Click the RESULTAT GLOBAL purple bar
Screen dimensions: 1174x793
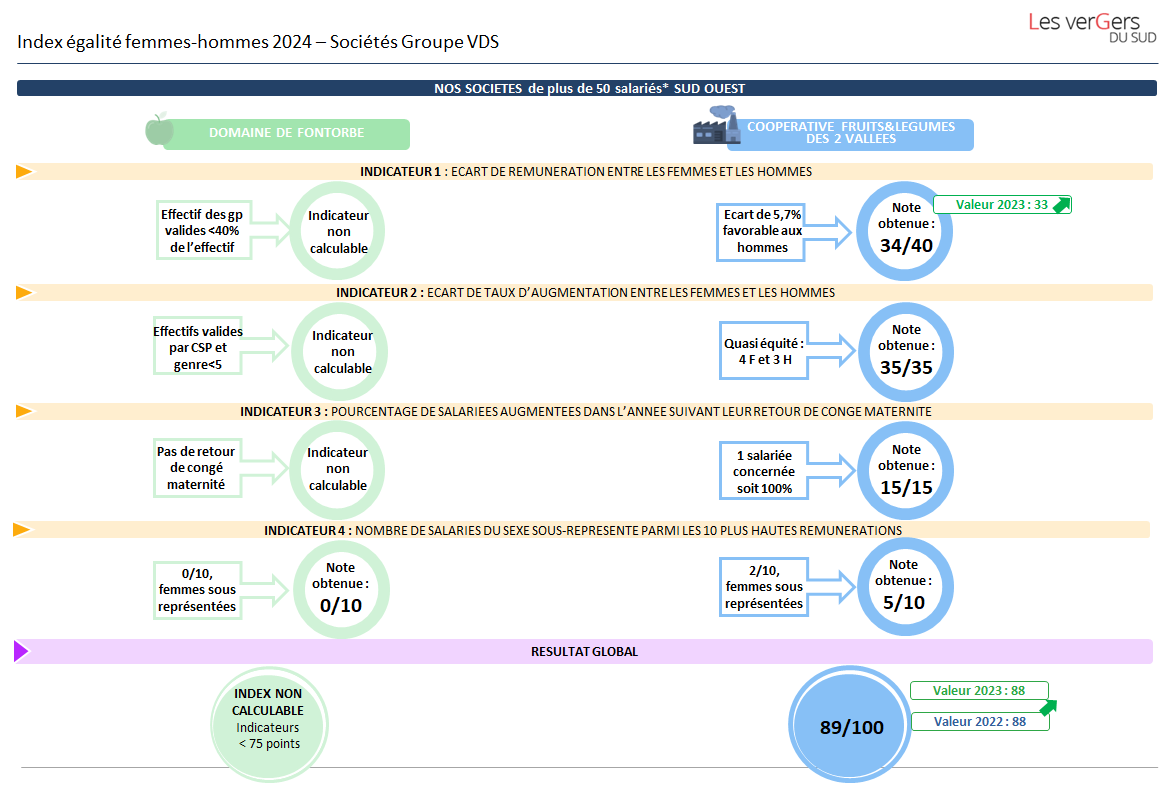[x=584, y=651]
